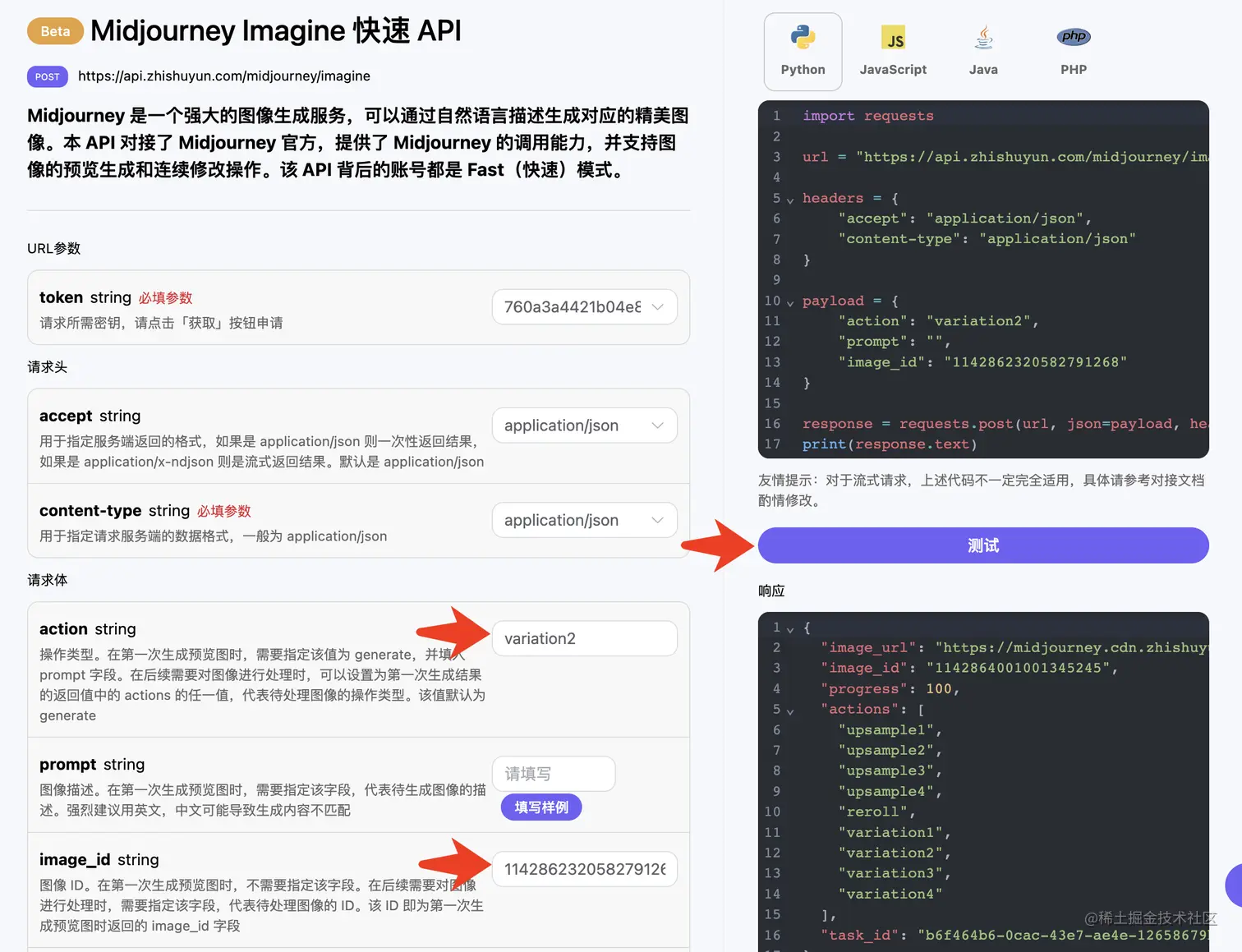Click the 必填参数 label next to token

click(165, 298)
